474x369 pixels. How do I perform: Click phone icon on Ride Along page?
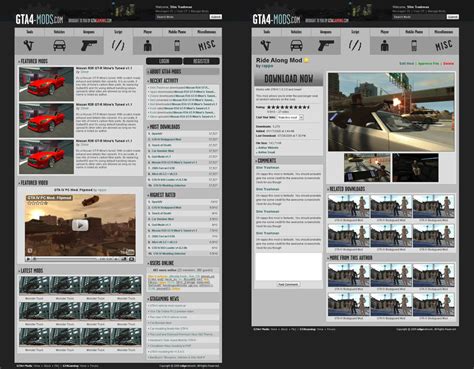(x=414, y=45)
